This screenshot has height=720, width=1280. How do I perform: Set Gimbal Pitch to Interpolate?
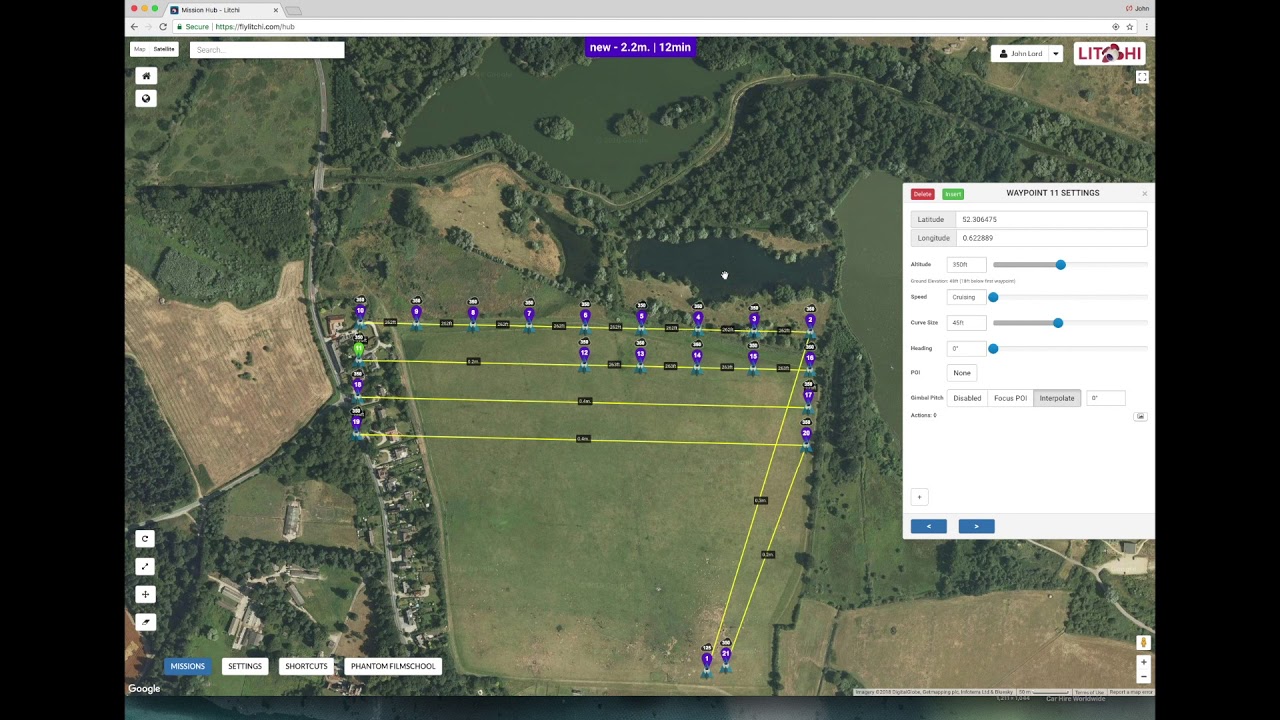(1057, 398)
